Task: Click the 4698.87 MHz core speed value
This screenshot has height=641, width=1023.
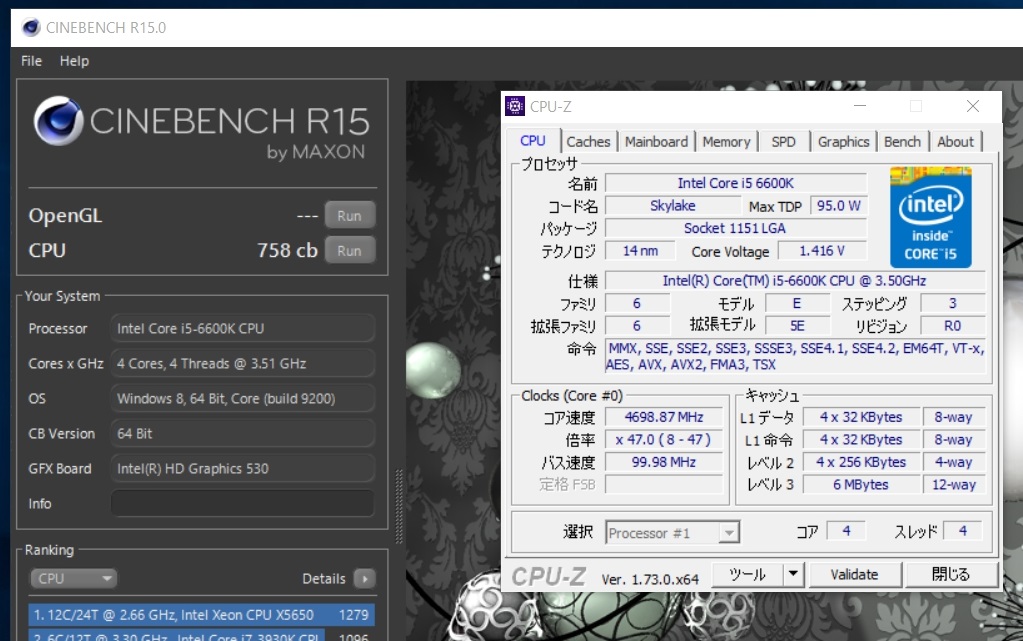Action: click(664, 417)
